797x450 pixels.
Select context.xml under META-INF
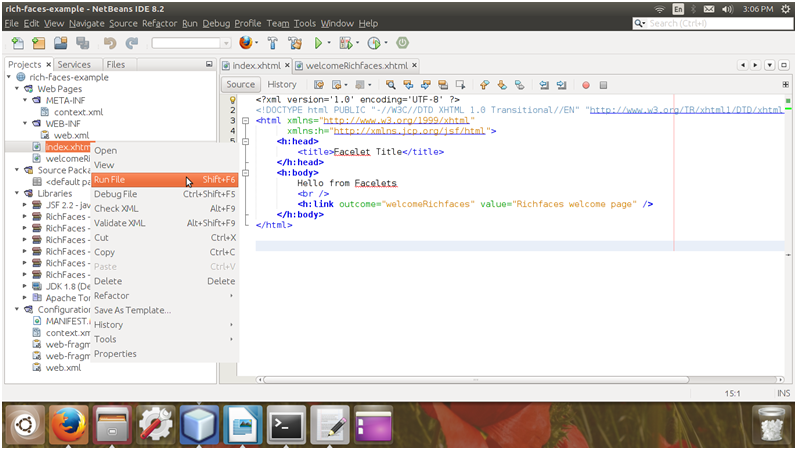tap(78, 112)
